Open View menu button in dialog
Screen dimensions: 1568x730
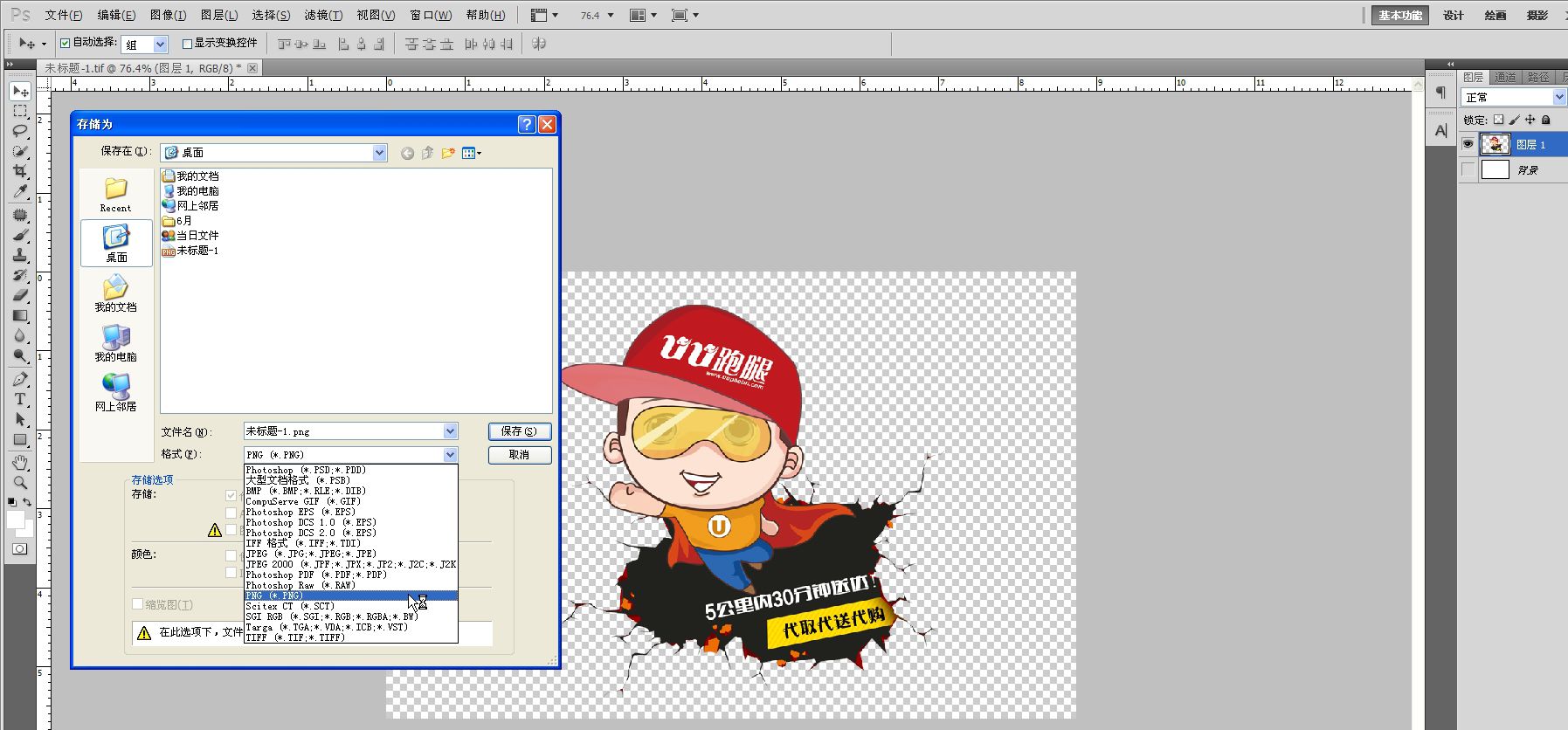point(472,153)
